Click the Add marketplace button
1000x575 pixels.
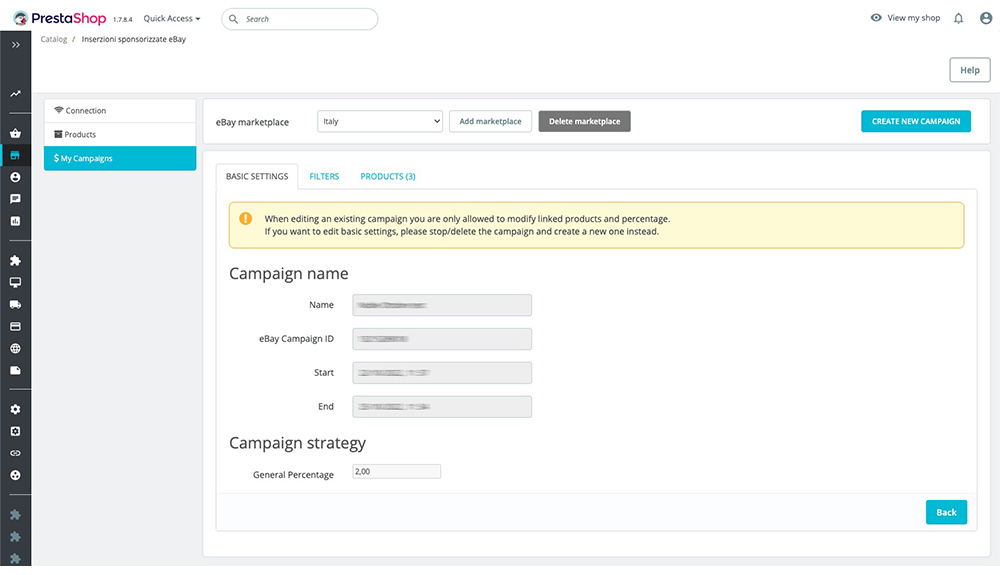pyautogui.click(x=490, y=121)
